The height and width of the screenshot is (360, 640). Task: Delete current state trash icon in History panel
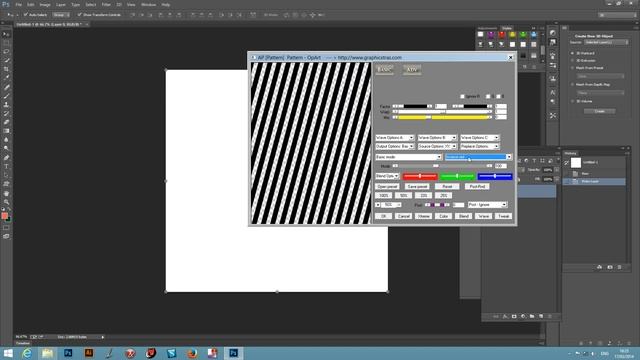click(620, 267)
